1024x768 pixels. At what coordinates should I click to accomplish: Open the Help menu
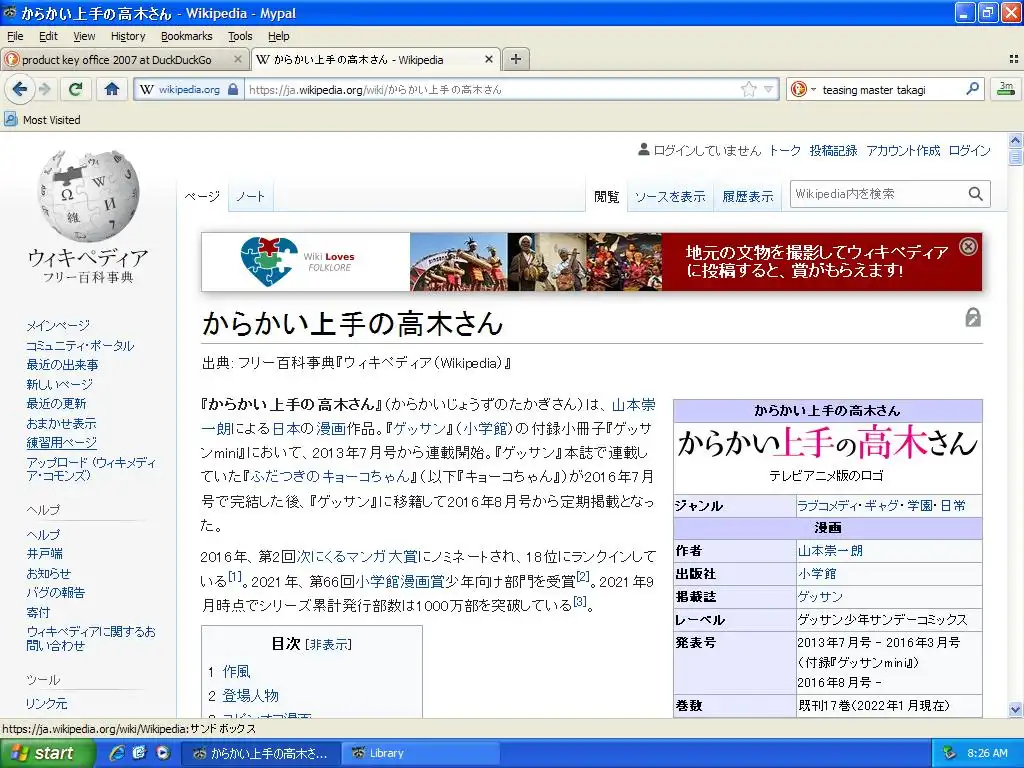278,36
